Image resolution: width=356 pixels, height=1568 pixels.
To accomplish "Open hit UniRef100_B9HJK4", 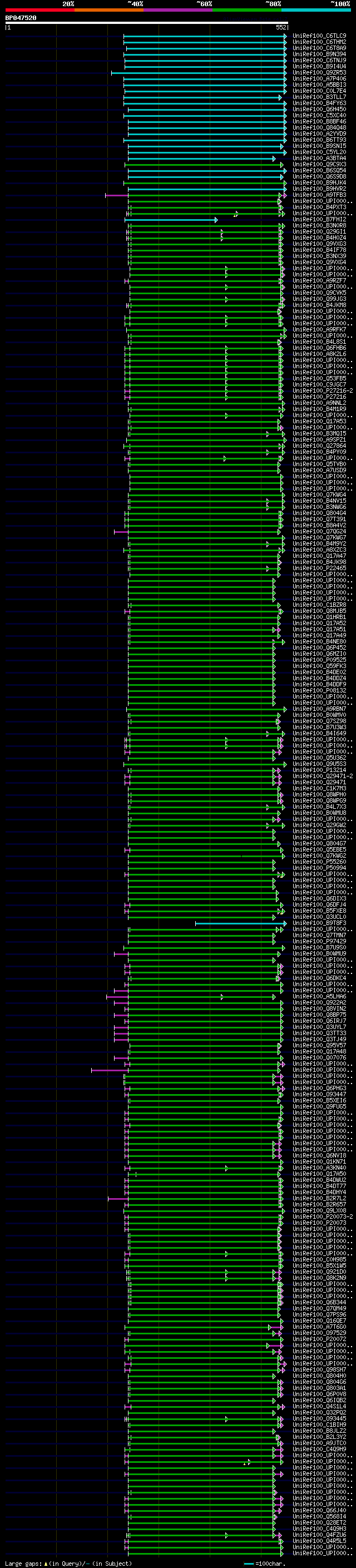I will 319,182.
